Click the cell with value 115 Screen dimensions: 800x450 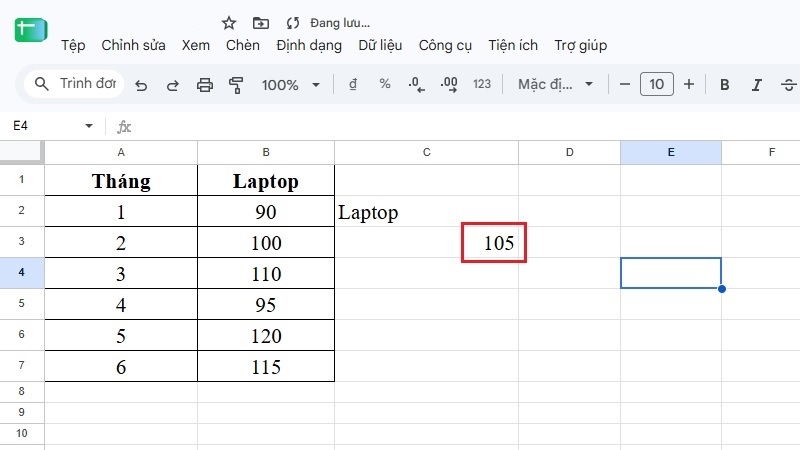pyautogui.click(x=266, y=366)
